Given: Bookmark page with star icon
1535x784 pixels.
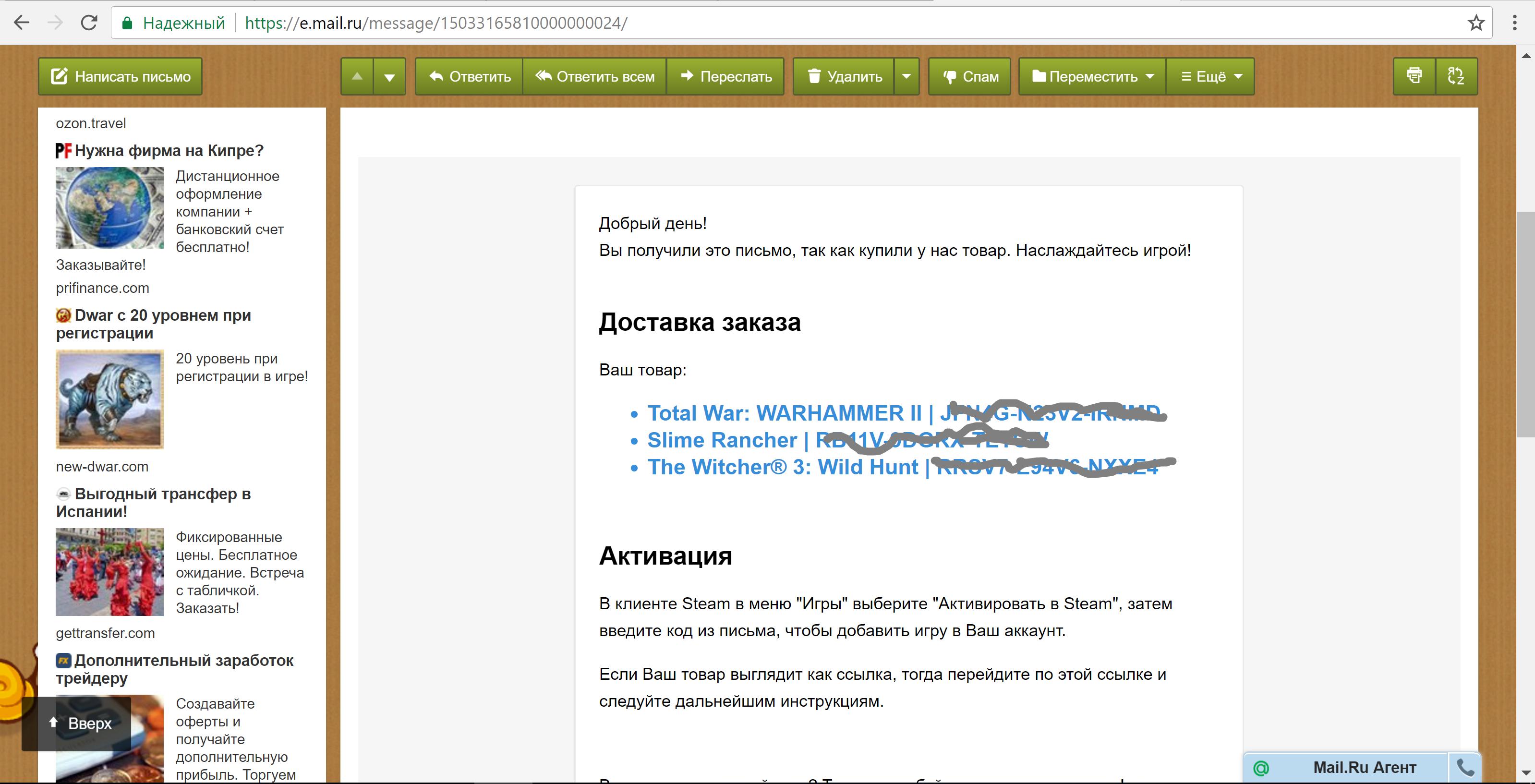Looking at the screenshot, I should pos(1475,23).
